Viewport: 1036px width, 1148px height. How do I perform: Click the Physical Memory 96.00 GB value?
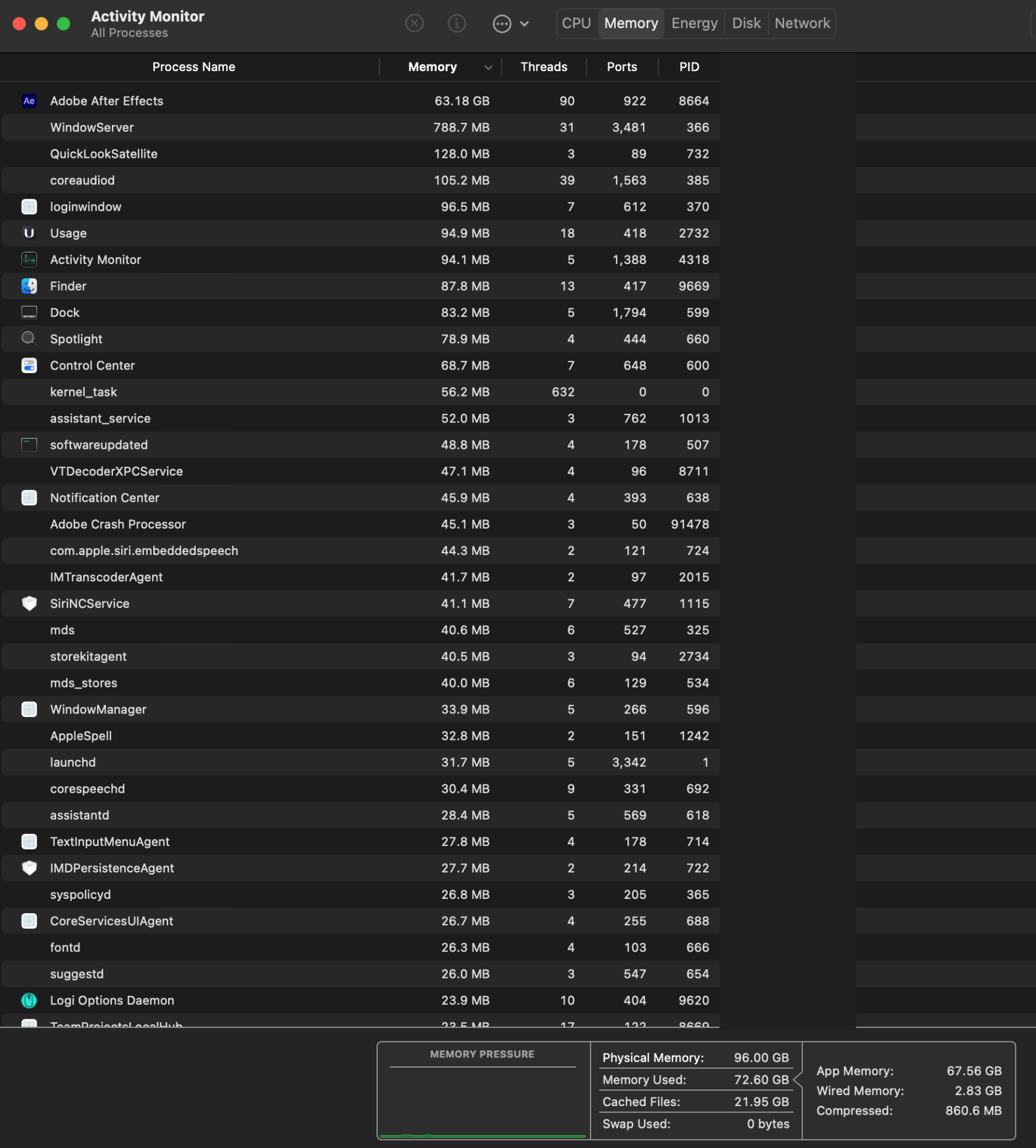pos(762,1057)
